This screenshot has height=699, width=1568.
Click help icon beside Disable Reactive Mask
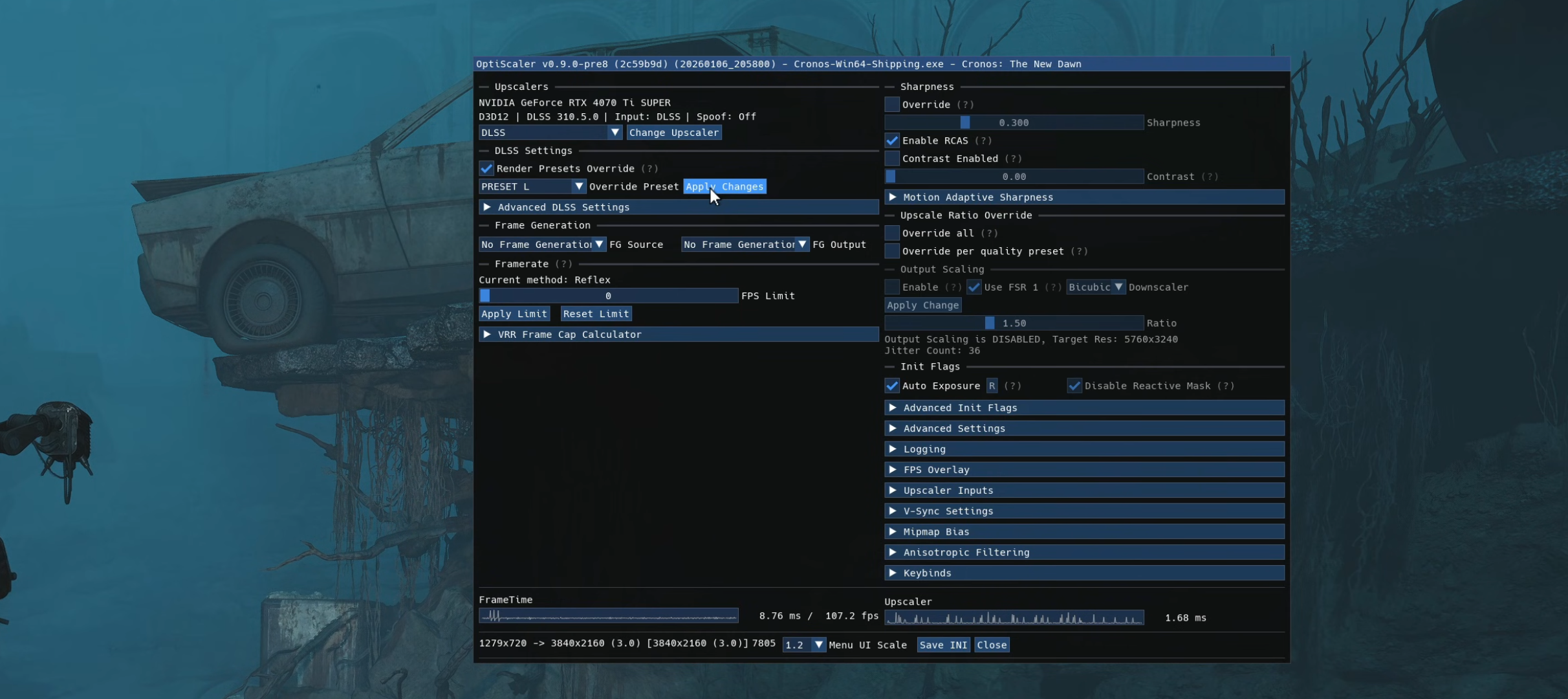coord(1225,386)
